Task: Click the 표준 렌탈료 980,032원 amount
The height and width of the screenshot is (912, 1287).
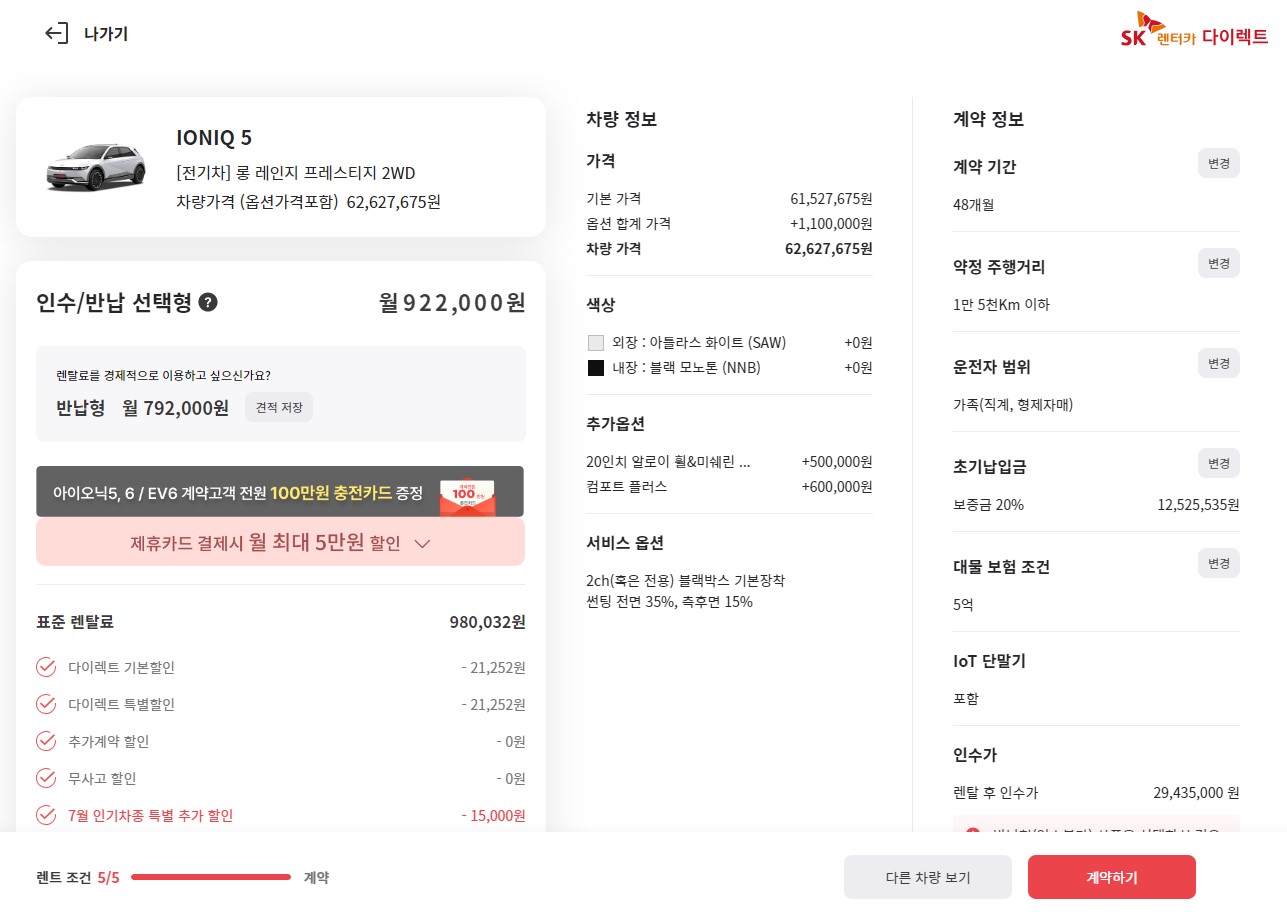Action: tap(487, 622)
